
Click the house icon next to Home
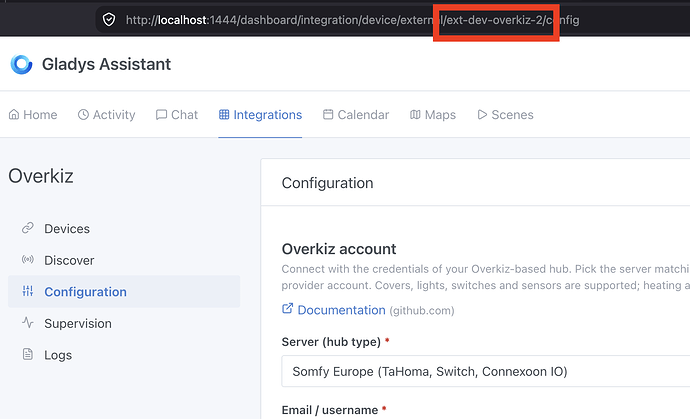coord(14,114)
